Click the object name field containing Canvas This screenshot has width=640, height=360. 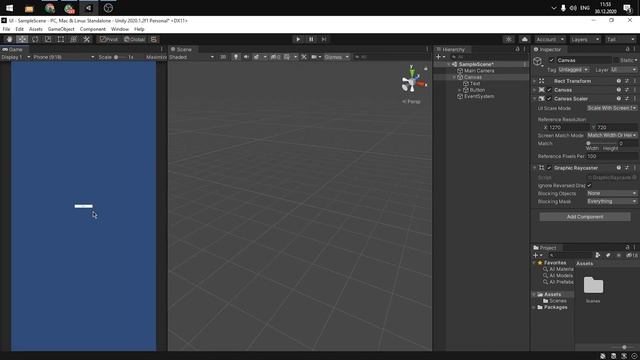click(584, 60)
